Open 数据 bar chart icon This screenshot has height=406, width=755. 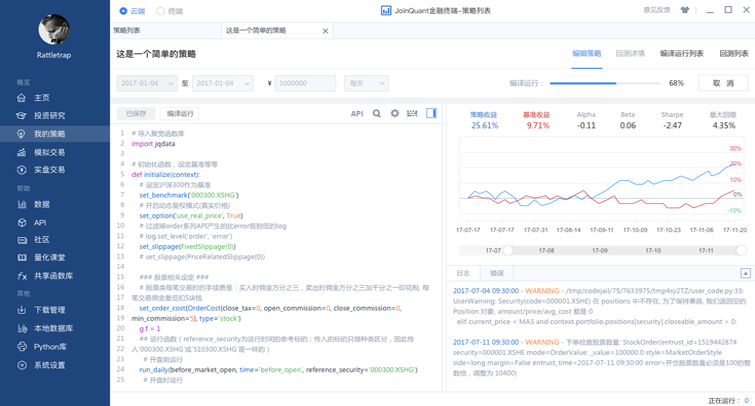pos(21,204)
